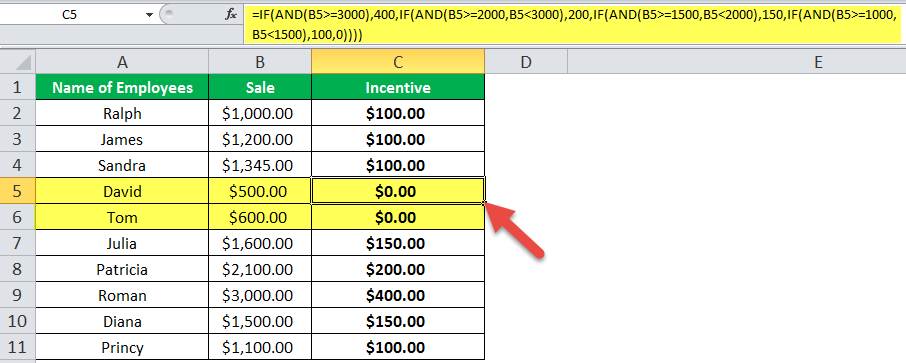Select the cell containing Princy
Image resolution: width=906 pixels, height=363 pixels.
point(122,347)
